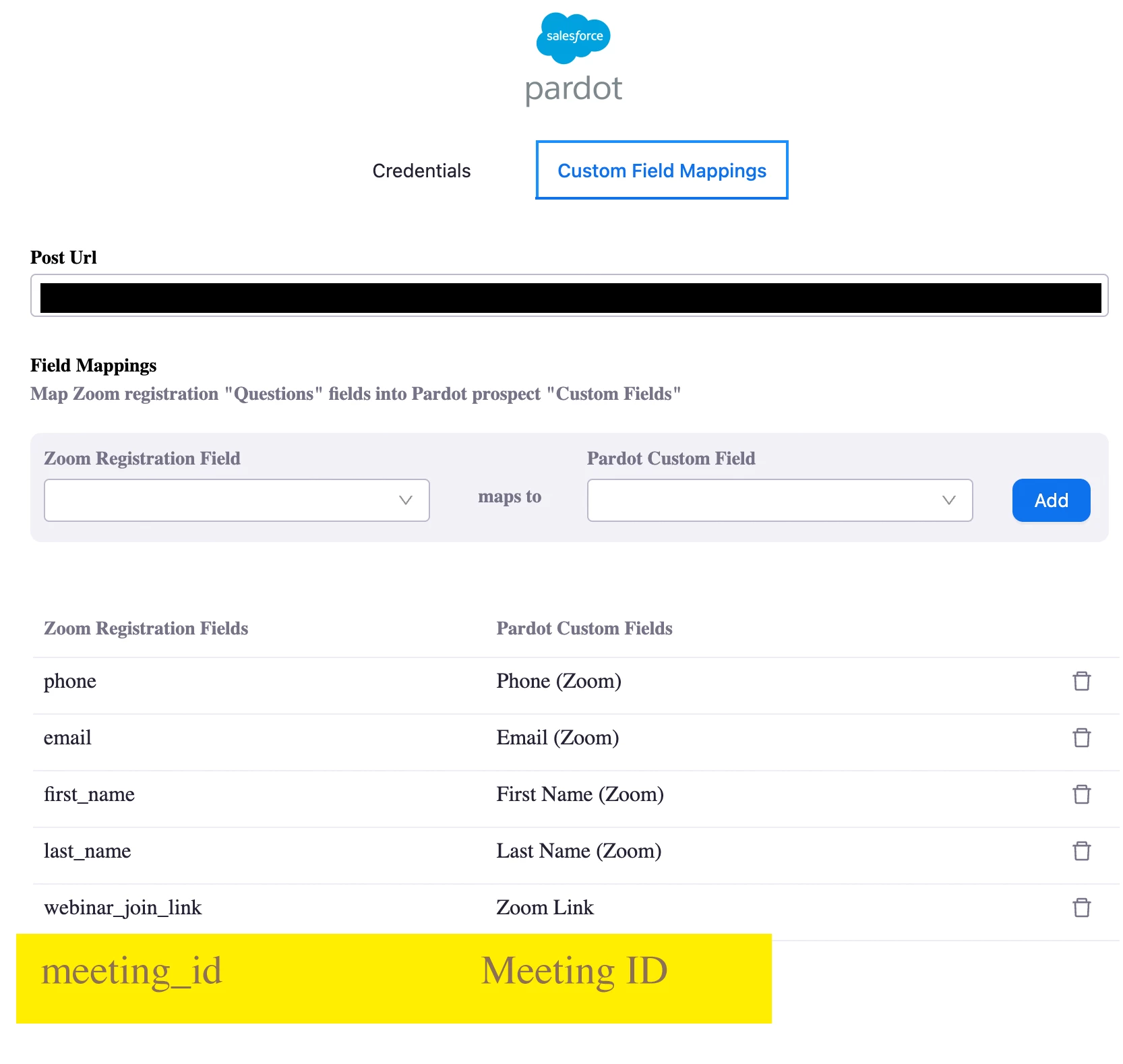Focus the Post Url input field
This screenshot has width=1123, height=1064.
570,295
